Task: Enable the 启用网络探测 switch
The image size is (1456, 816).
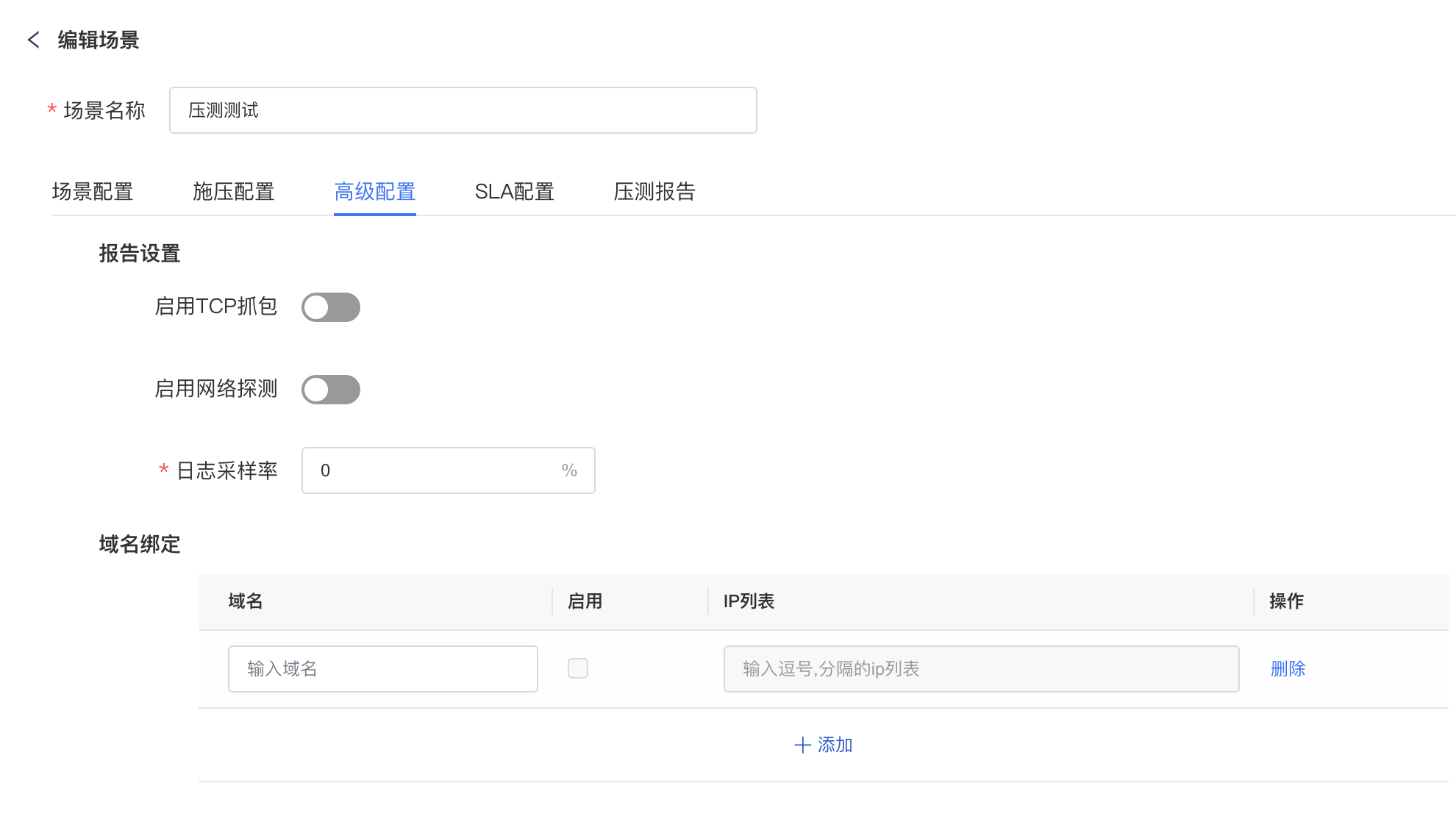Action: tap(330, 390)
